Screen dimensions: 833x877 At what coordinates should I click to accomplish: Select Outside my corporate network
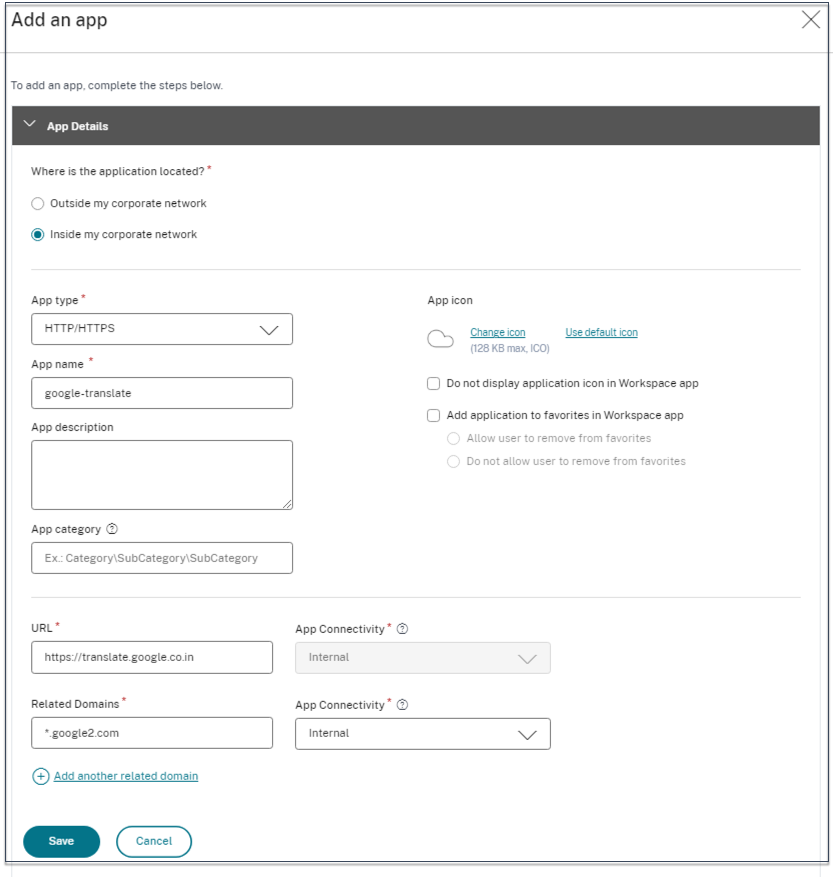(x=37, y=202)
